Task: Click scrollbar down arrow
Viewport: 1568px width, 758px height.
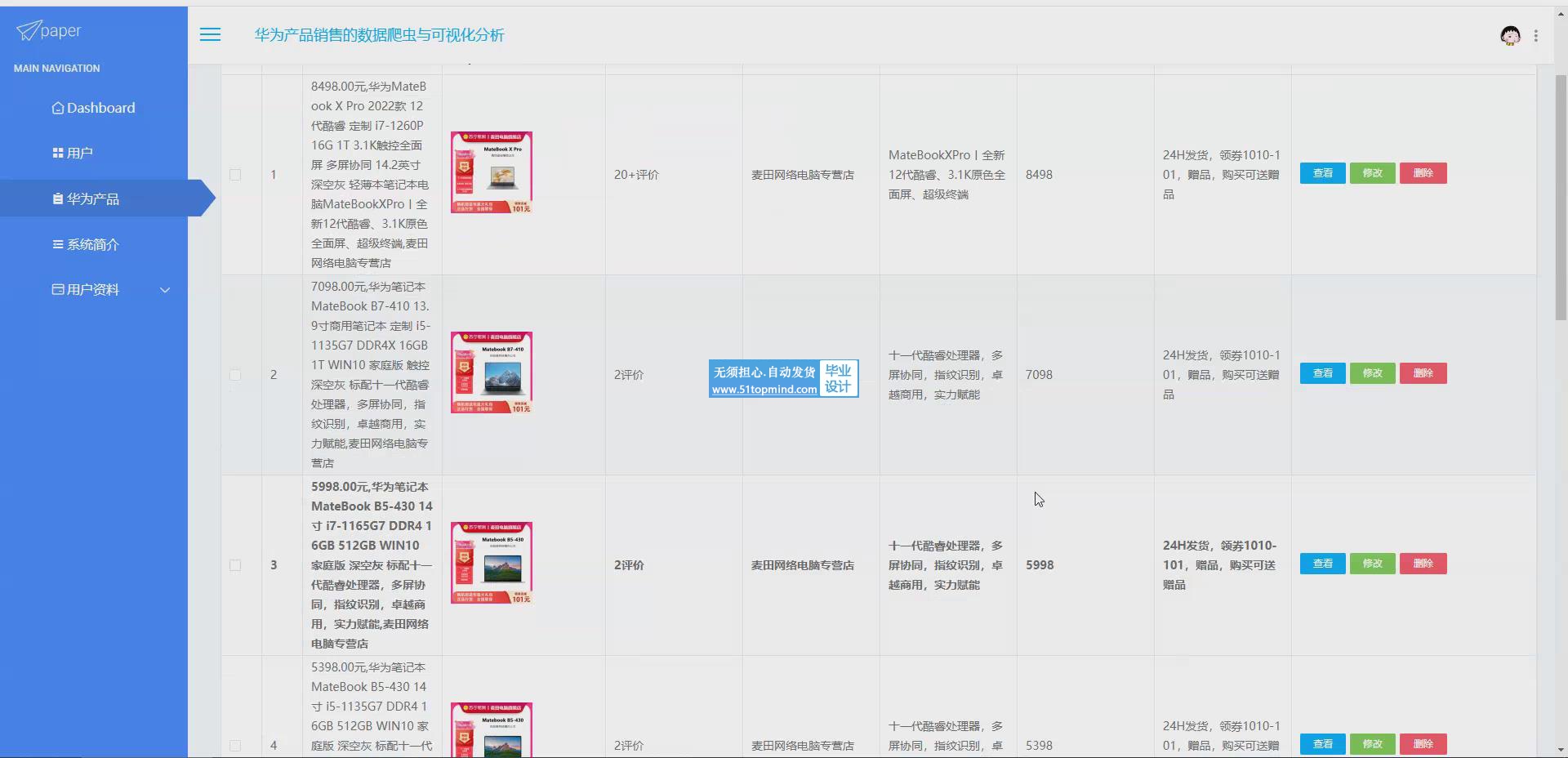Action: tap(1561, 750)
